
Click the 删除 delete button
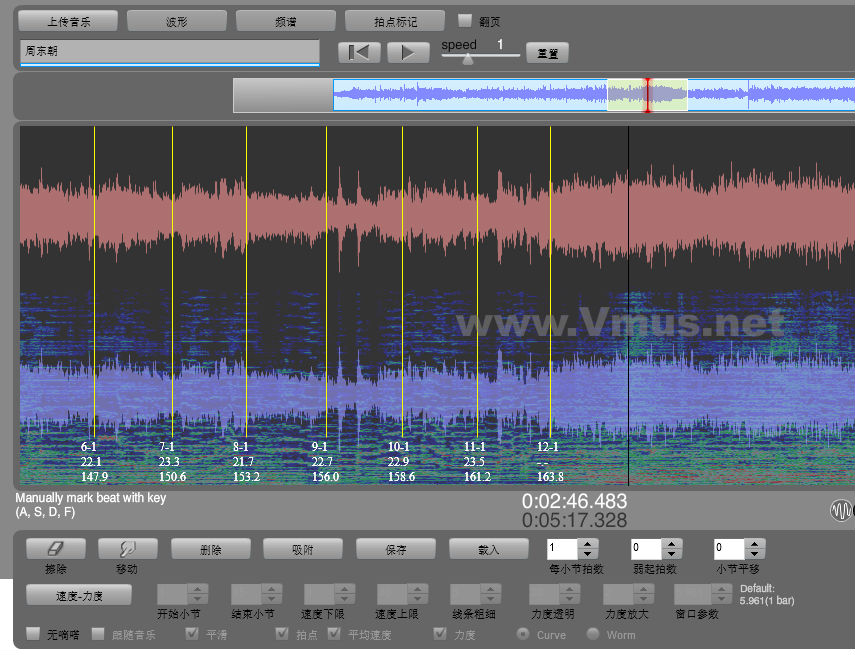tap(210, 549)
